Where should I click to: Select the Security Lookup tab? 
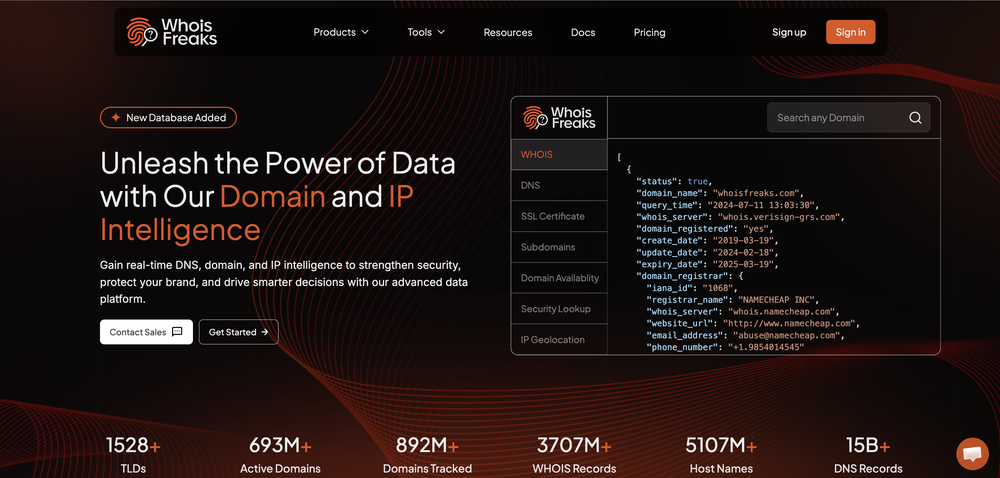coord(559,309)
